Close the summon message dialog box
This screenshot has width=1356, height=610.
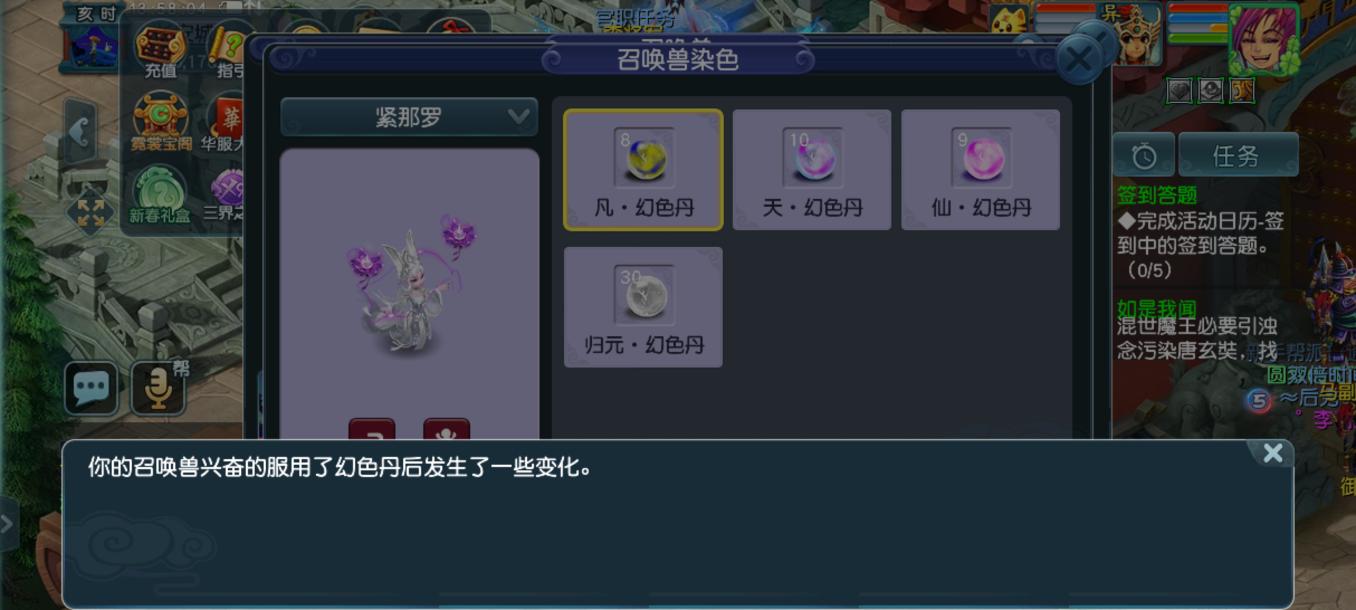[x=1272, y=454]
